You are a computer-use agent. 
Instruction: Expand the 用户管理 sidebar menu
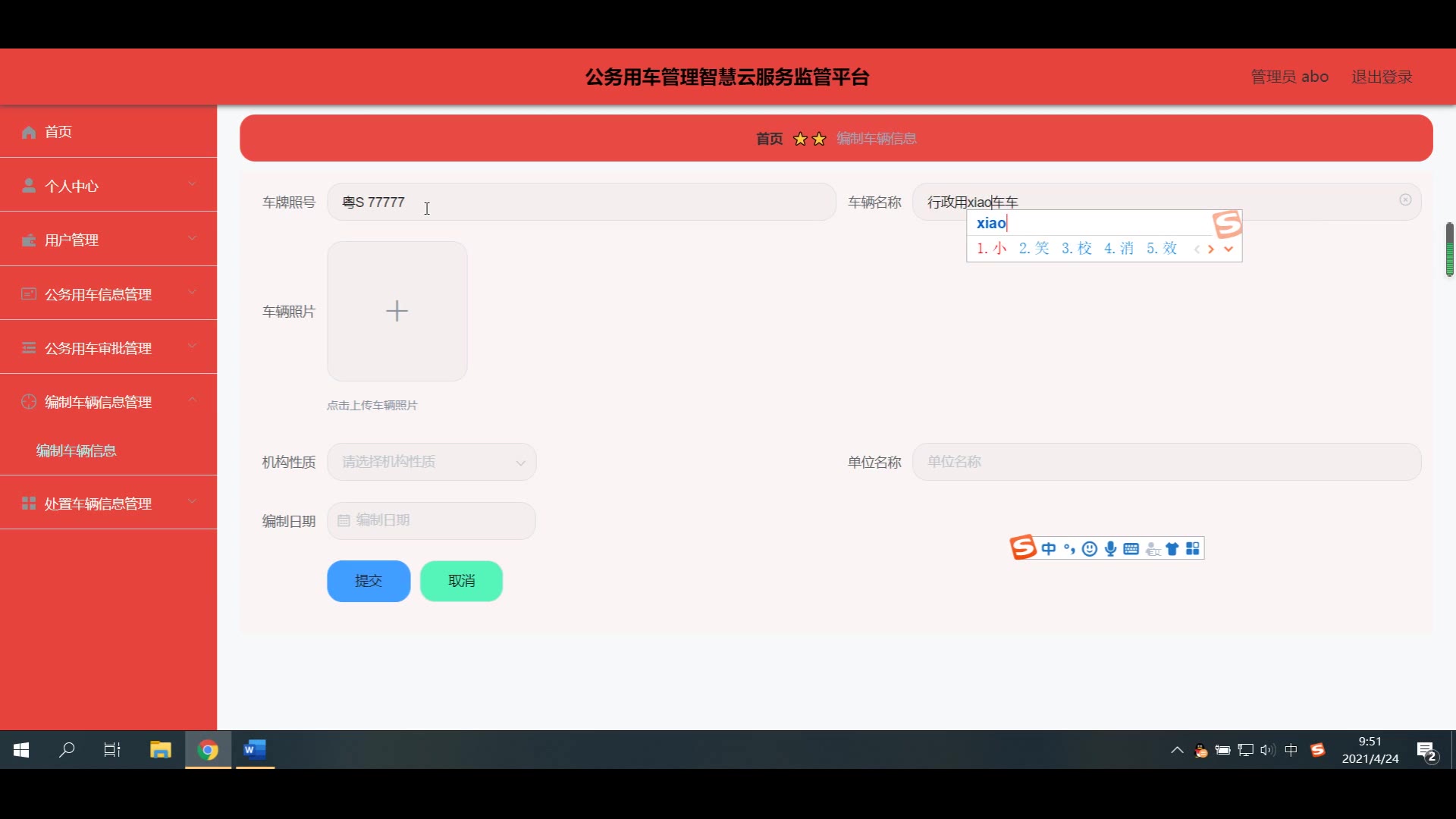click(x=108, y=240)
